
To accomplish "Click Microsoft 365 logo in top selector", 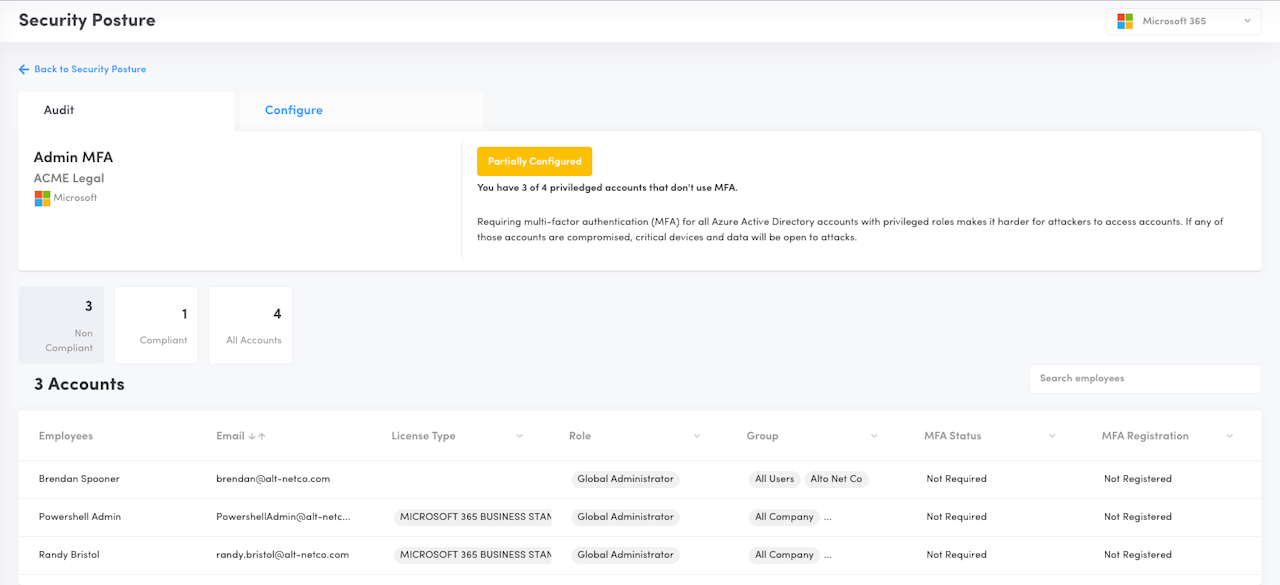I will point(1125,21).
